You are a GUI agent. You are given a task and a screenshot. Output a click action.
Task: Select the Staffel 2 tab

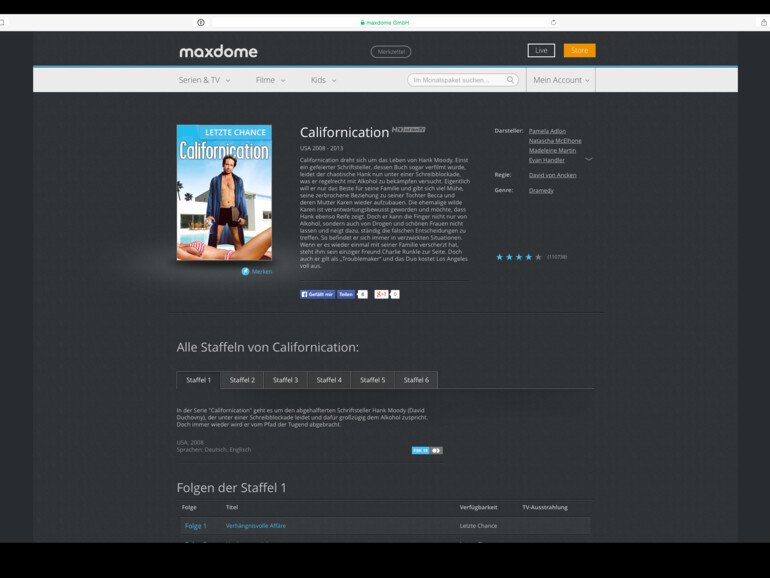tap(242, 380)
